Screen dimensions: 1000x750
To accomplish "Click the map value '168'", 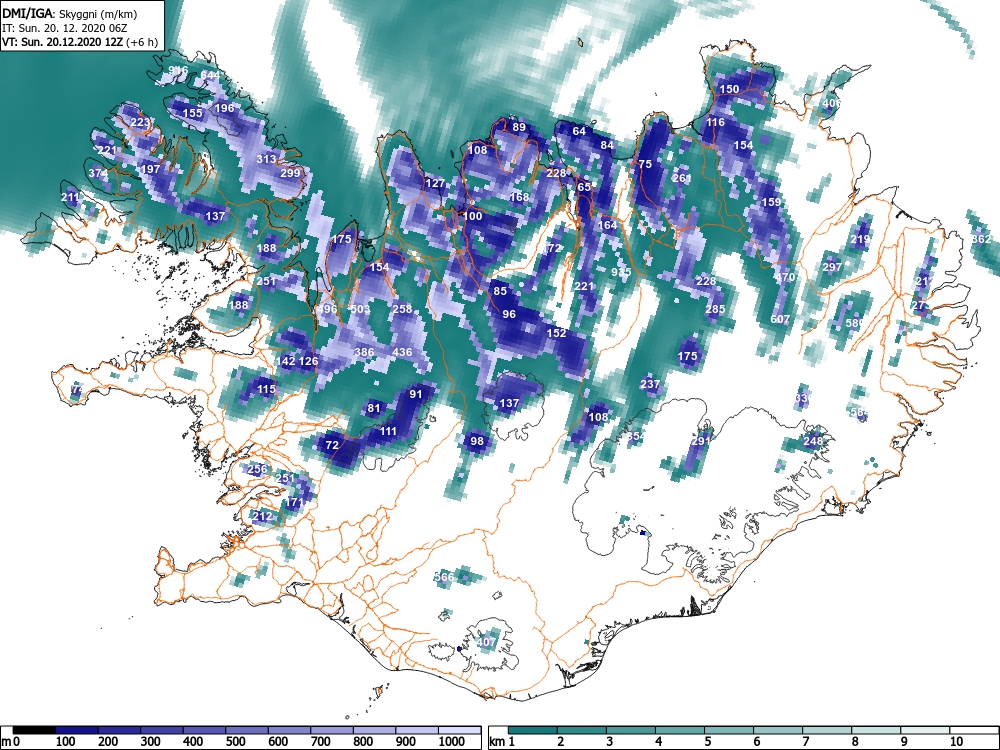I will pyautogui.click(x=519, y=197).
